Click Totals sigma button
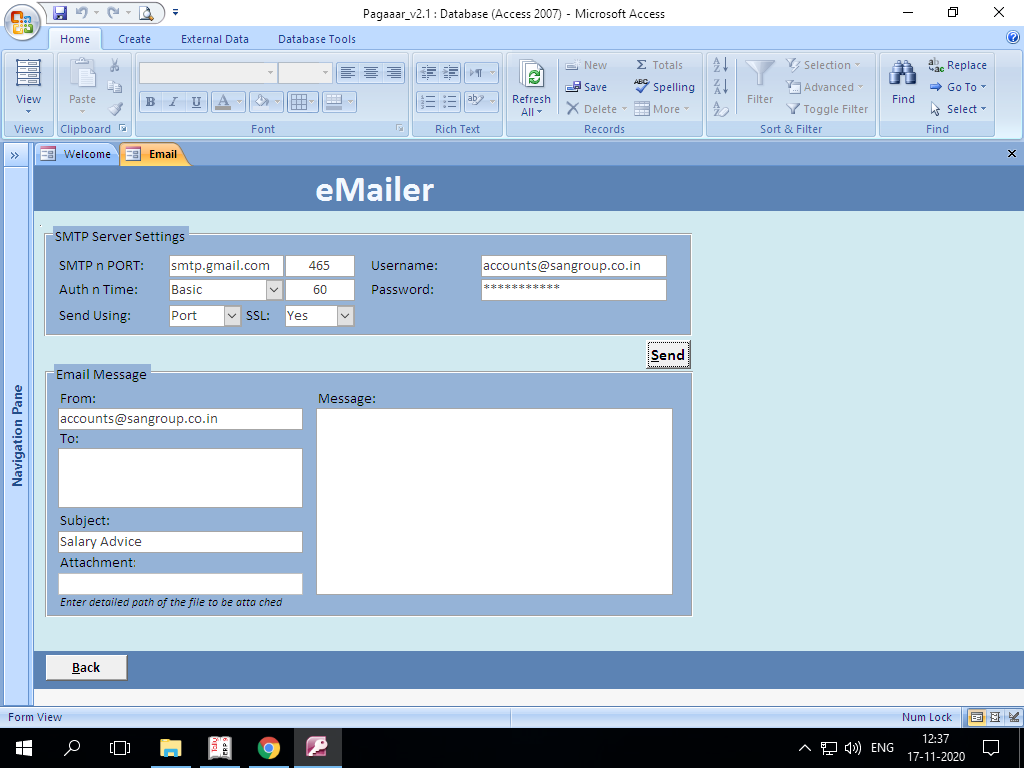The width and height of the screenshot is (1024, 768). point(659,65)
